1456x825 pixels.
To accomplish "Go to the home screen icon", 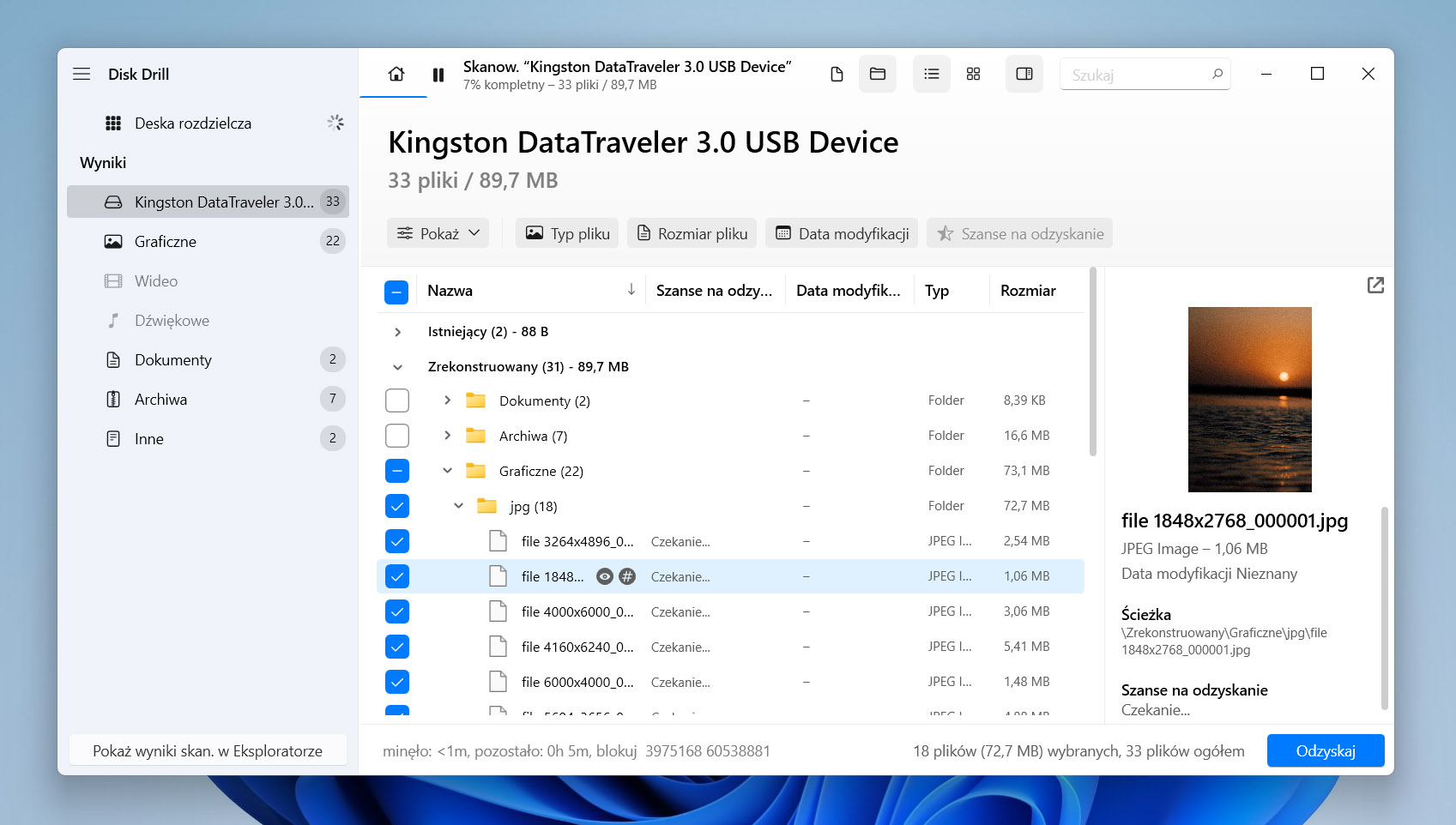I will tap(396, 74).
